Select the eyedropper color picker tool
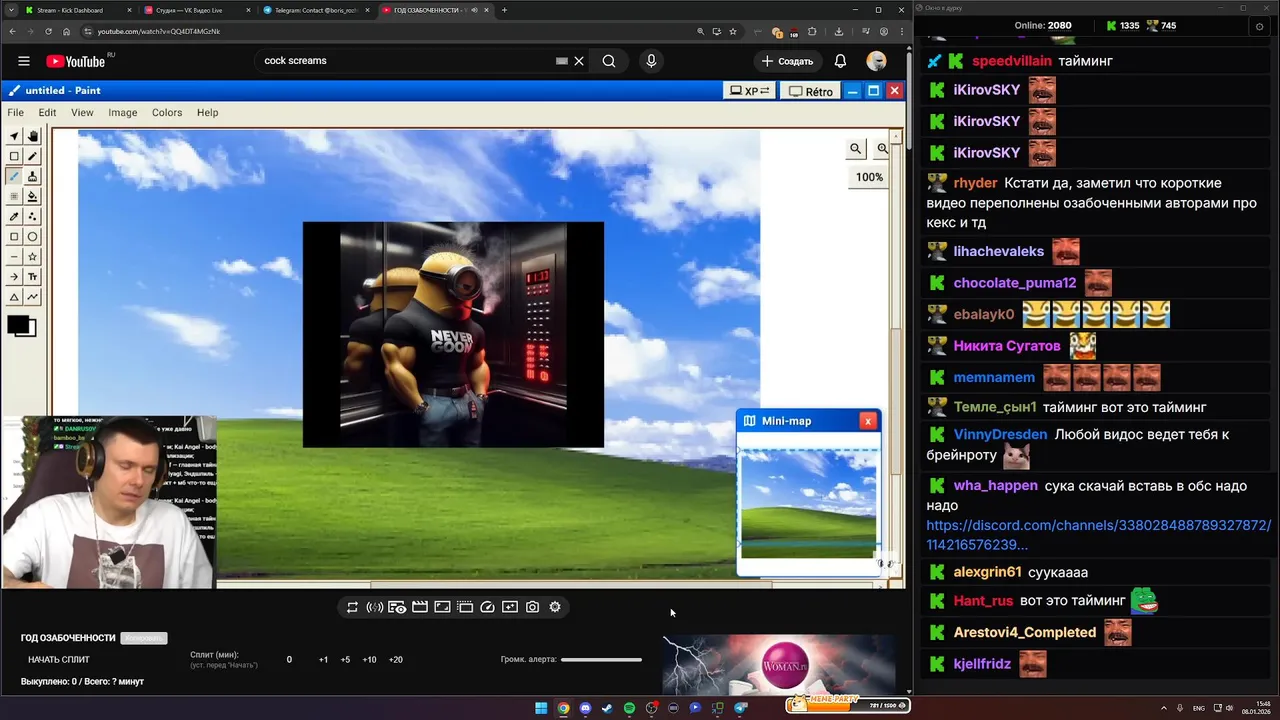 tap(14, 216)
